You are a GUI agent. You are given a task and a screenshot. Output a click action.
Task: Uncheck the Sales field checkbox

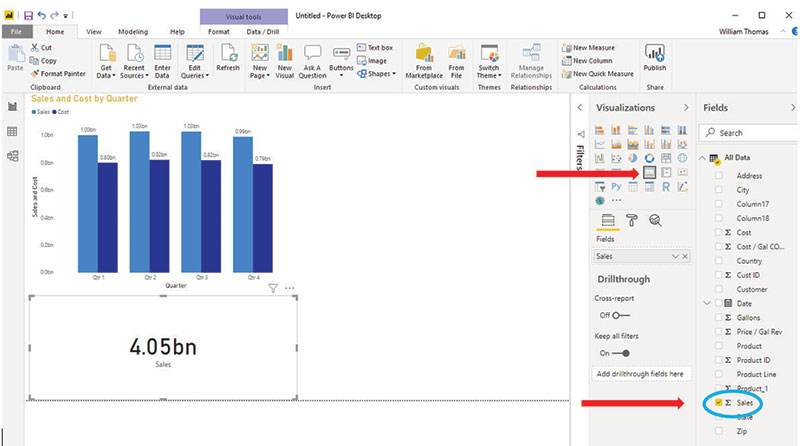[716, 402]
